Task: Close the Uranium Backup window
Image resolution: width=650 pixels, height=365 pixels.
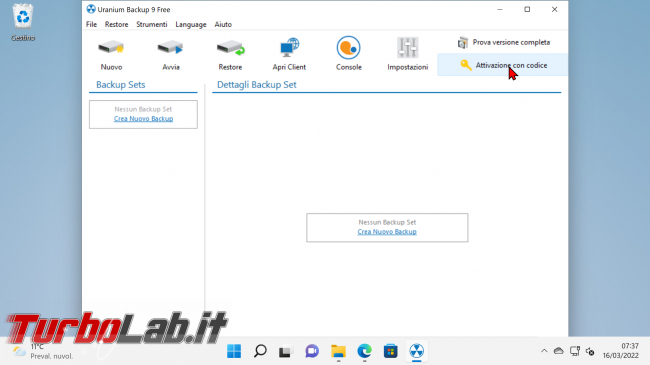Action: pos(554,9)
